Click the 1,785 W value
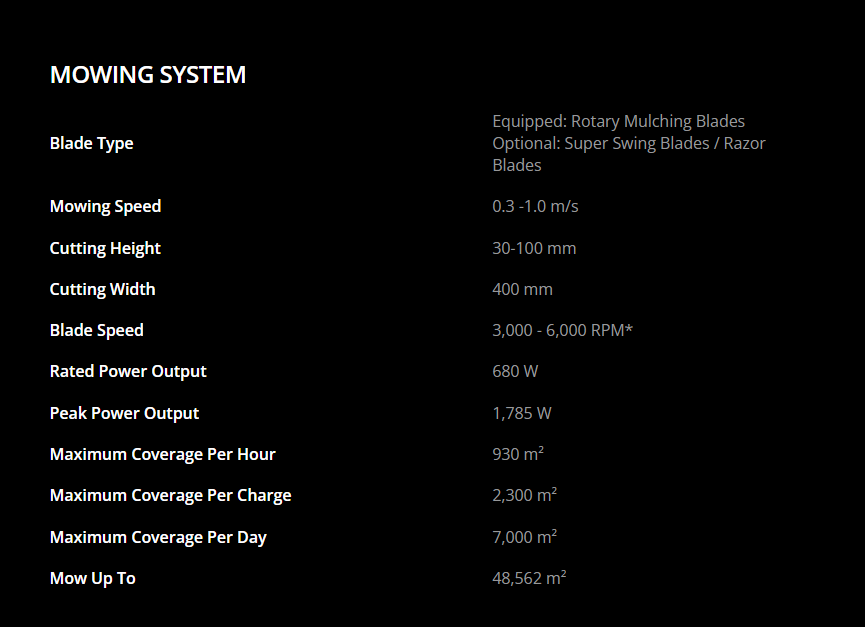The width and height of the screenshot is (865, 627). (521, 413)
